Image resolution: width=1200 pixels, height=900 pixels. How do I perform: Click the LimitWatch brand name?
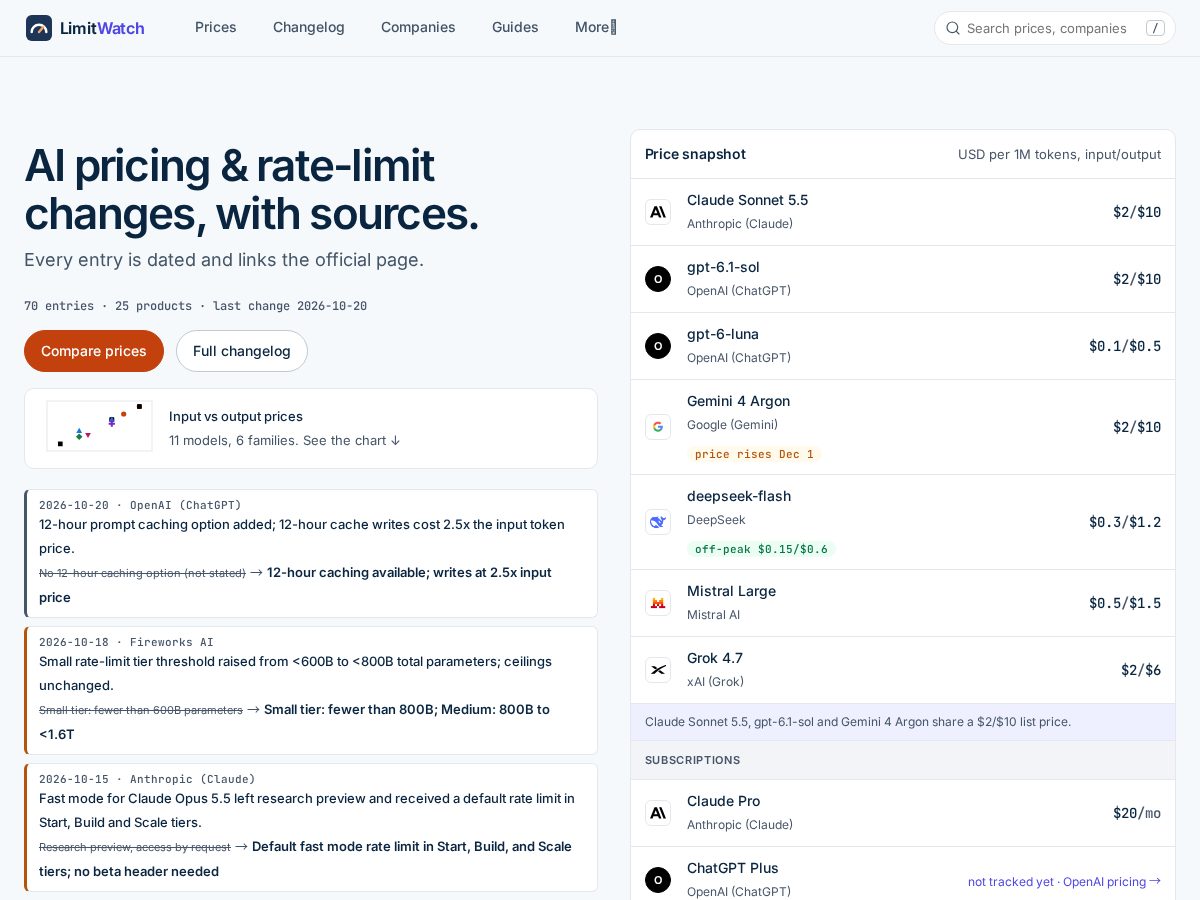click(x=102, y=28)
